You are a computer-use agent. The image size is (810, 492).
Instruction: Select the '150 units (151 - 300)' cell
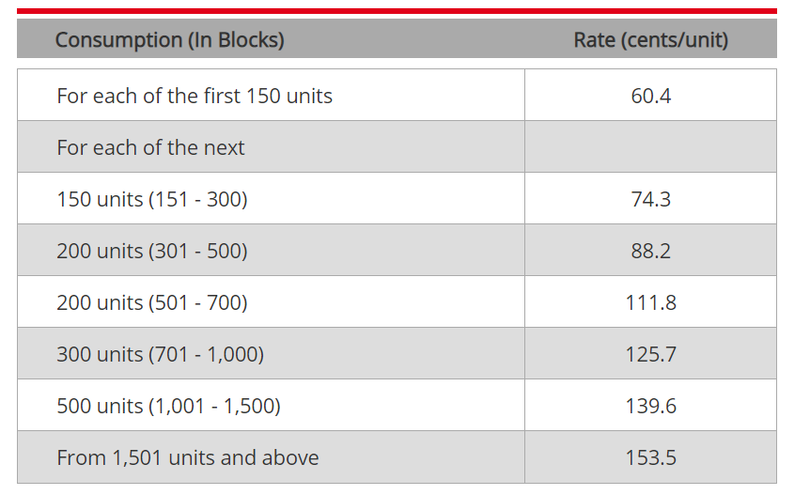[152, 199]
